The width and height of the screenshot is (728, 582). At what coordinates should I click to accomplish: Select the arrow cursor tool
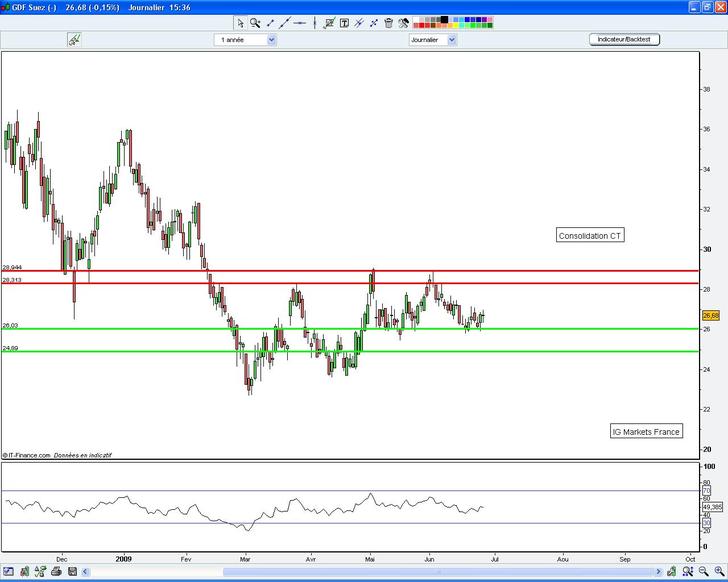point(240,22)
